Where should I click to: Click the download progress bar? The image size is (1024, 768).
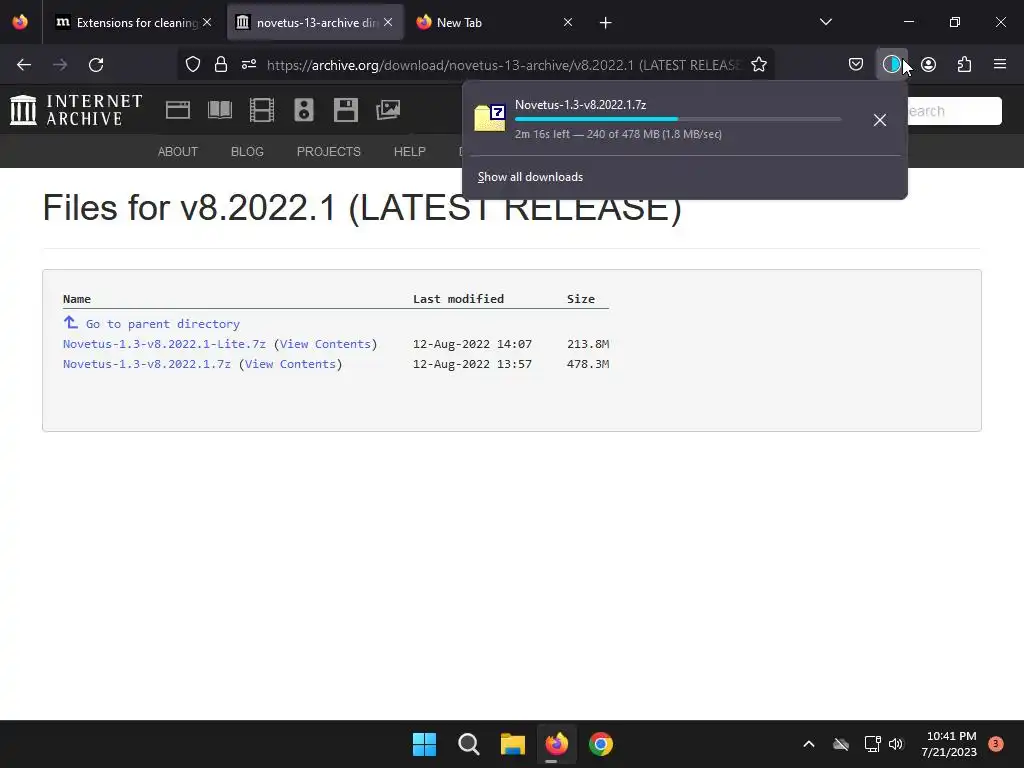click(x=678, y=119)
